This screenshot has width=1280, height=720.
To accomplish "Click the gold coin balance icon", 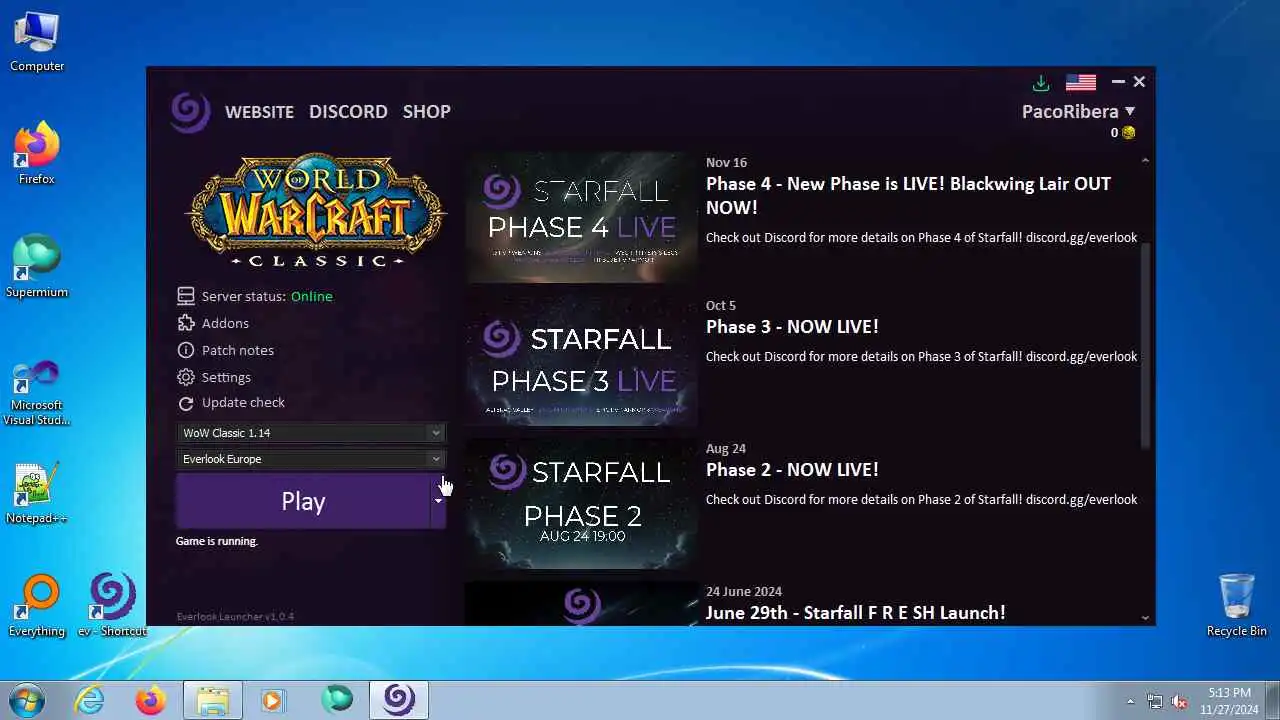I will tap(1128, 132).
